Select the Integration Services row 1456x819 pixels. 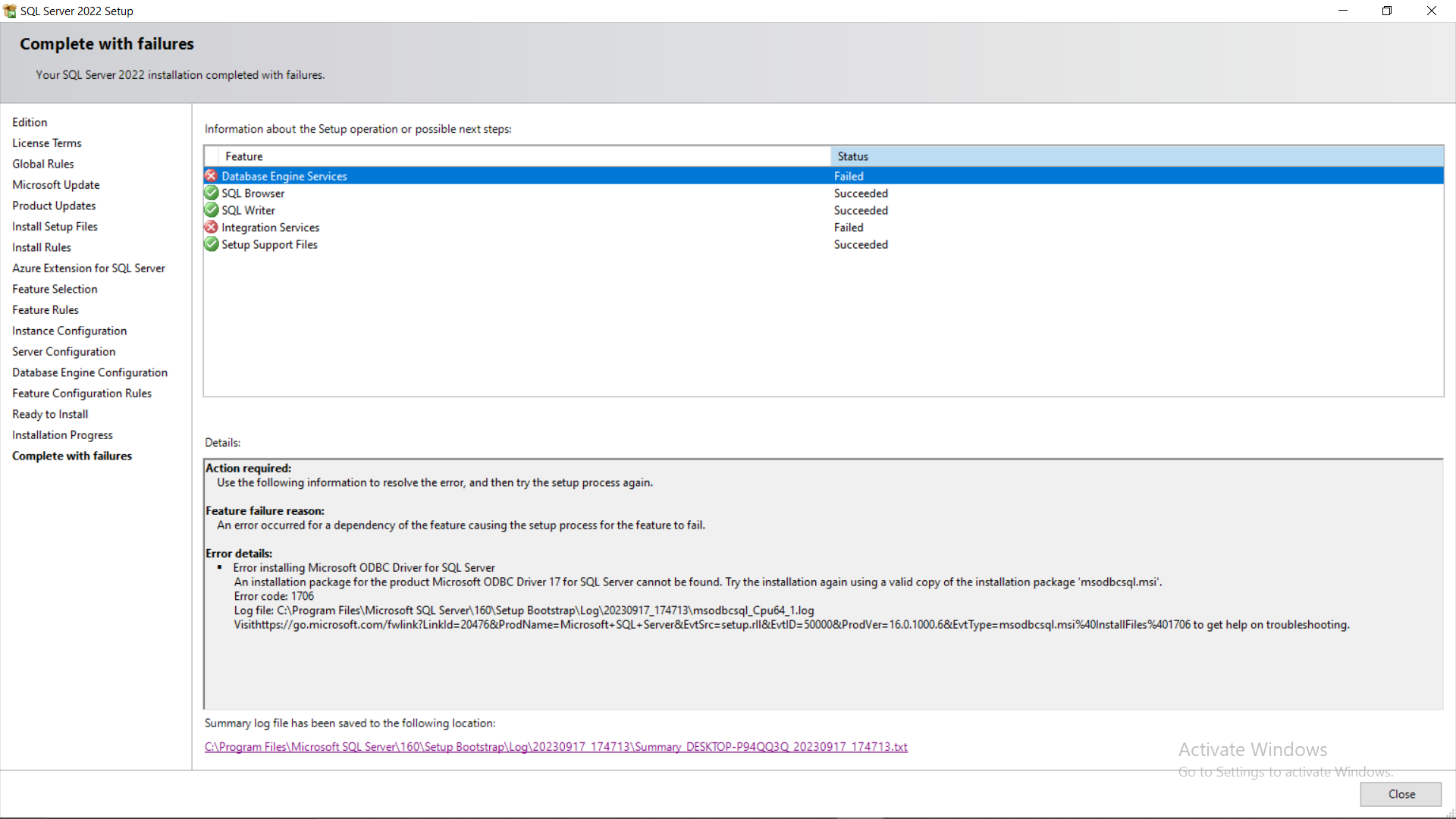tap(271, 227)
